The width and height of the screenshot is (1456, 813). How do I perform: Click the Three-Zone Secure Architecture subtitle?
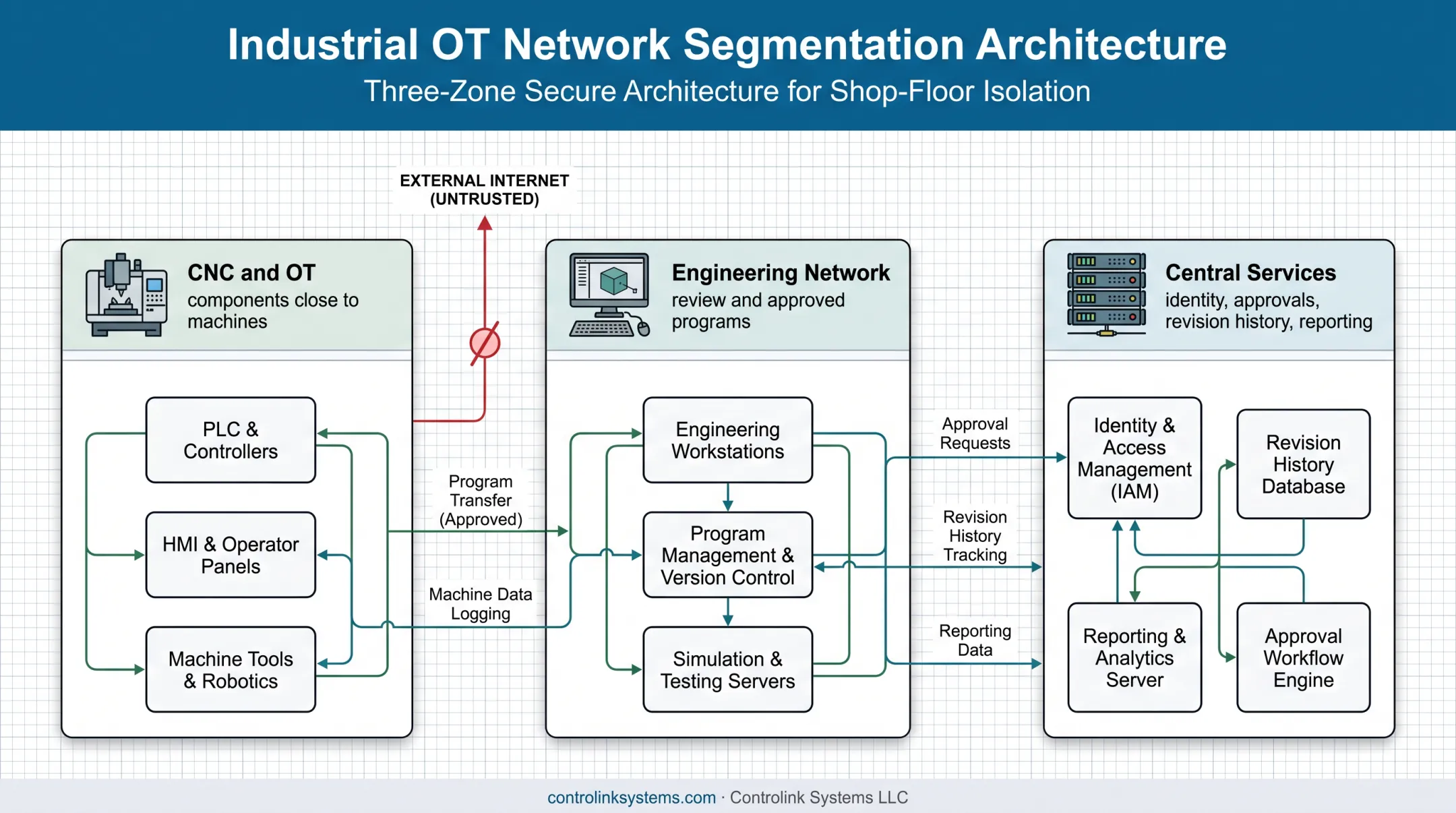coord(727,91)
